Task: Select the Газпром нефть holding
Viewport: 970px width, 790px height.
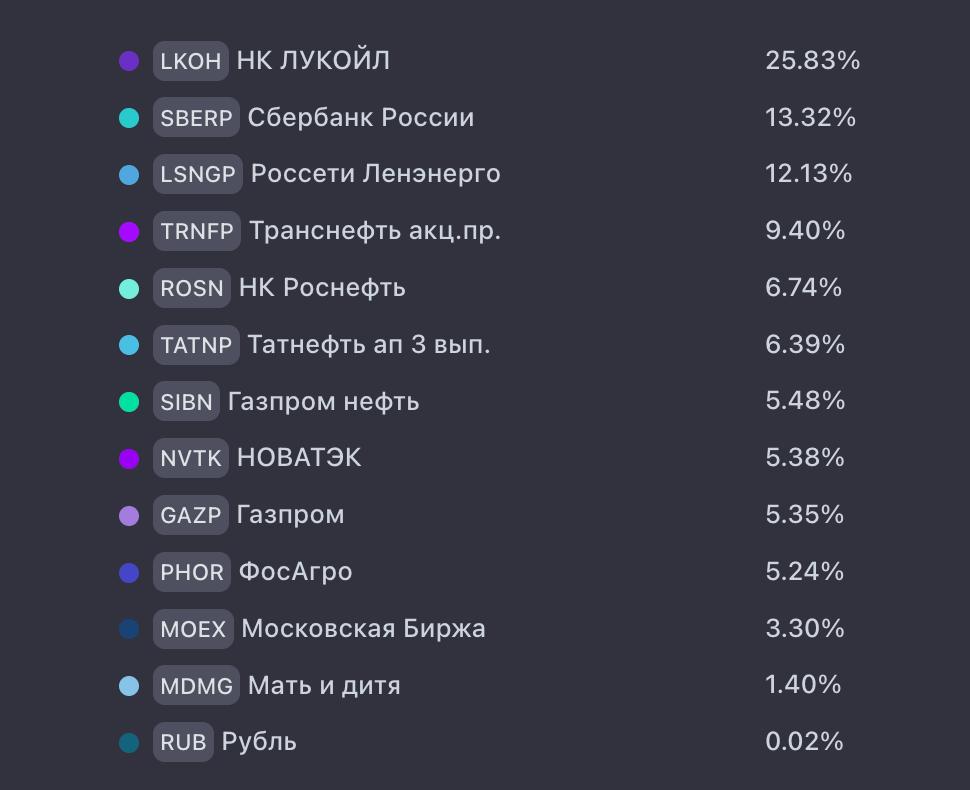Action: (322, 401)
